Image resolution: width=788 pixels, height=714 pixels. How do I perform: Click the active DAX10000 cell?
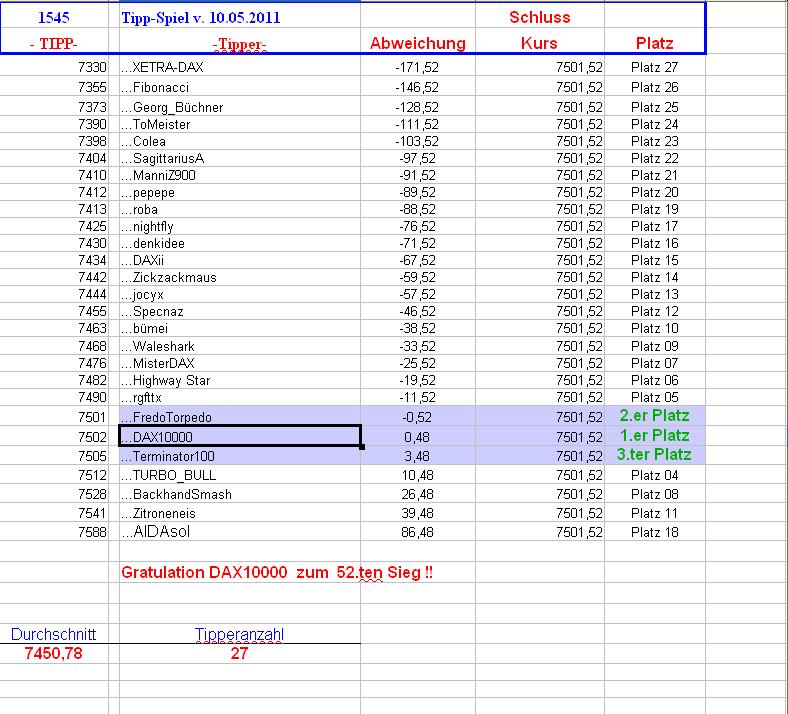point(240,436)
